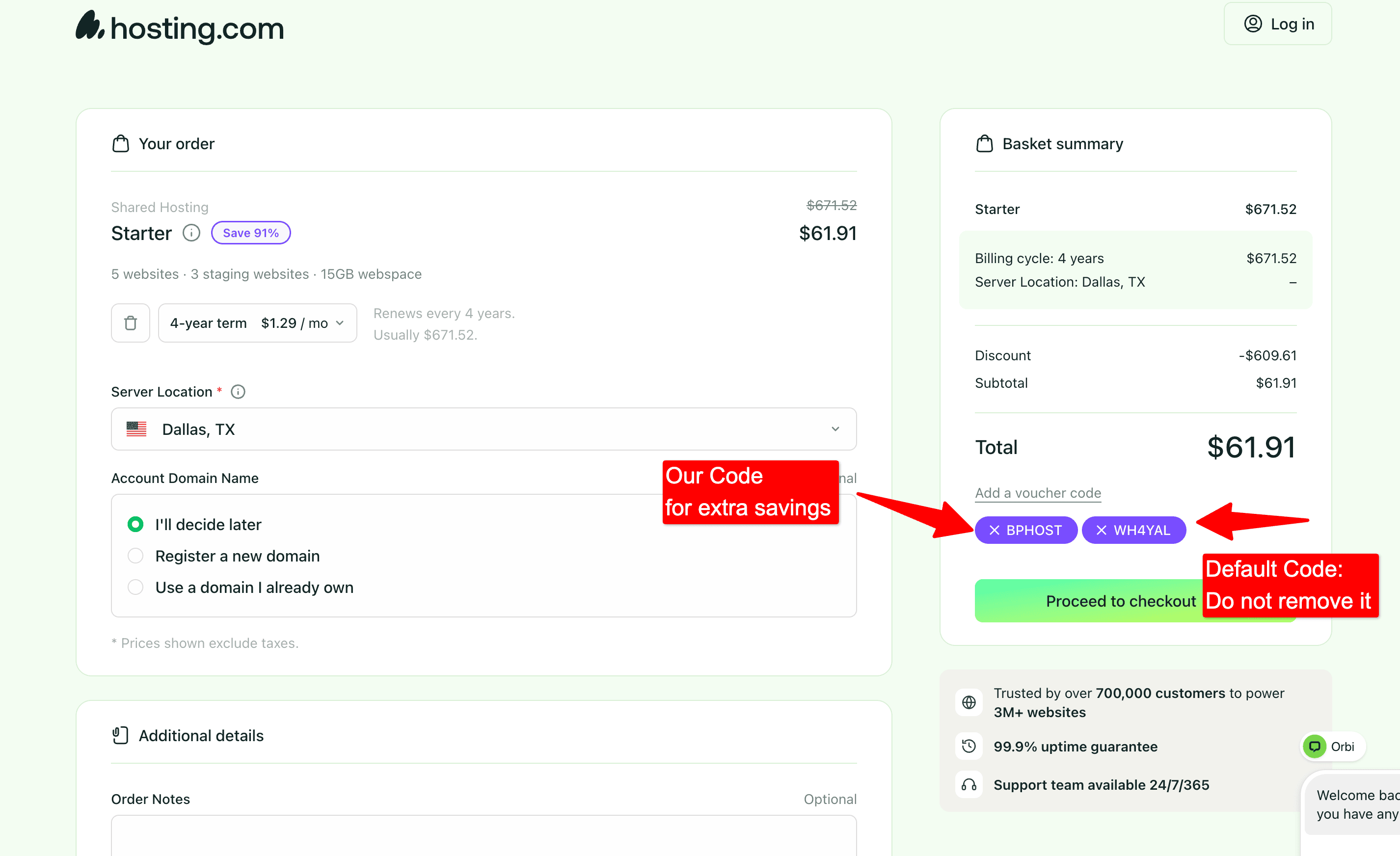Click the Basket summary bag icon
The image size is (1400, 856).
tap(985, 144)
